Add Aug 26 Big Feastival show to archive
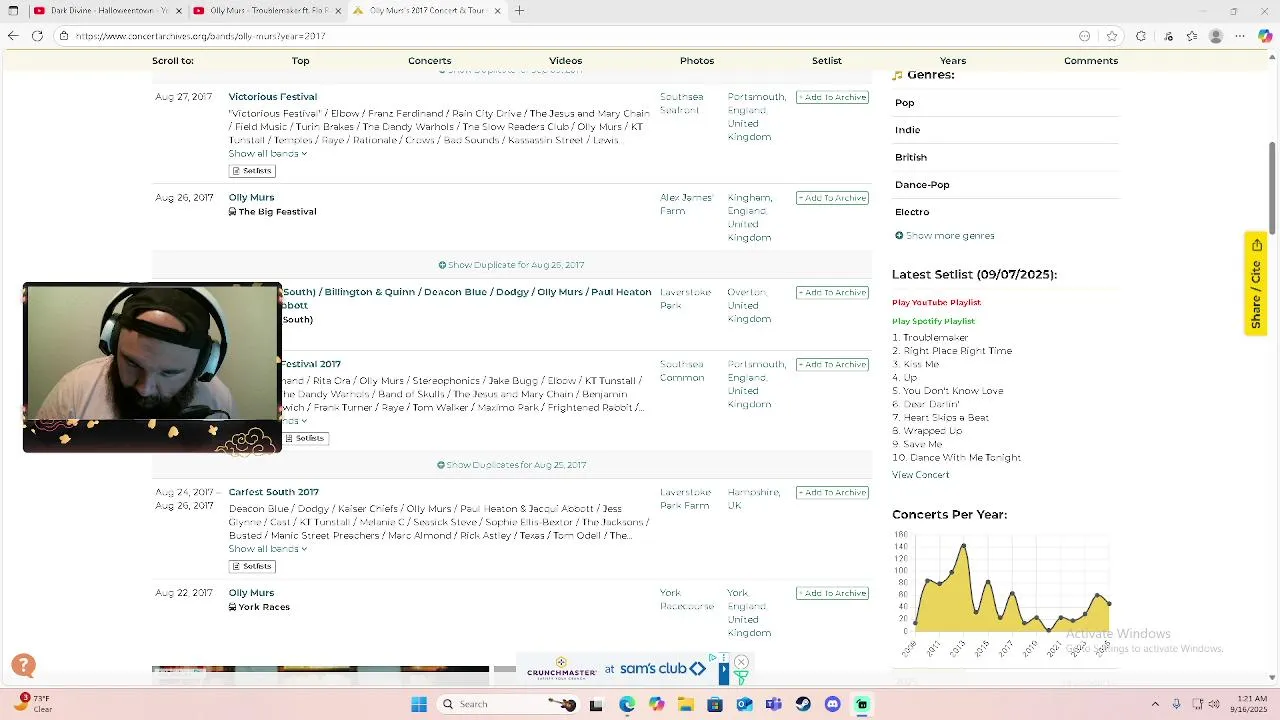Screen dimensions: 1280x720 pos(832,198)
